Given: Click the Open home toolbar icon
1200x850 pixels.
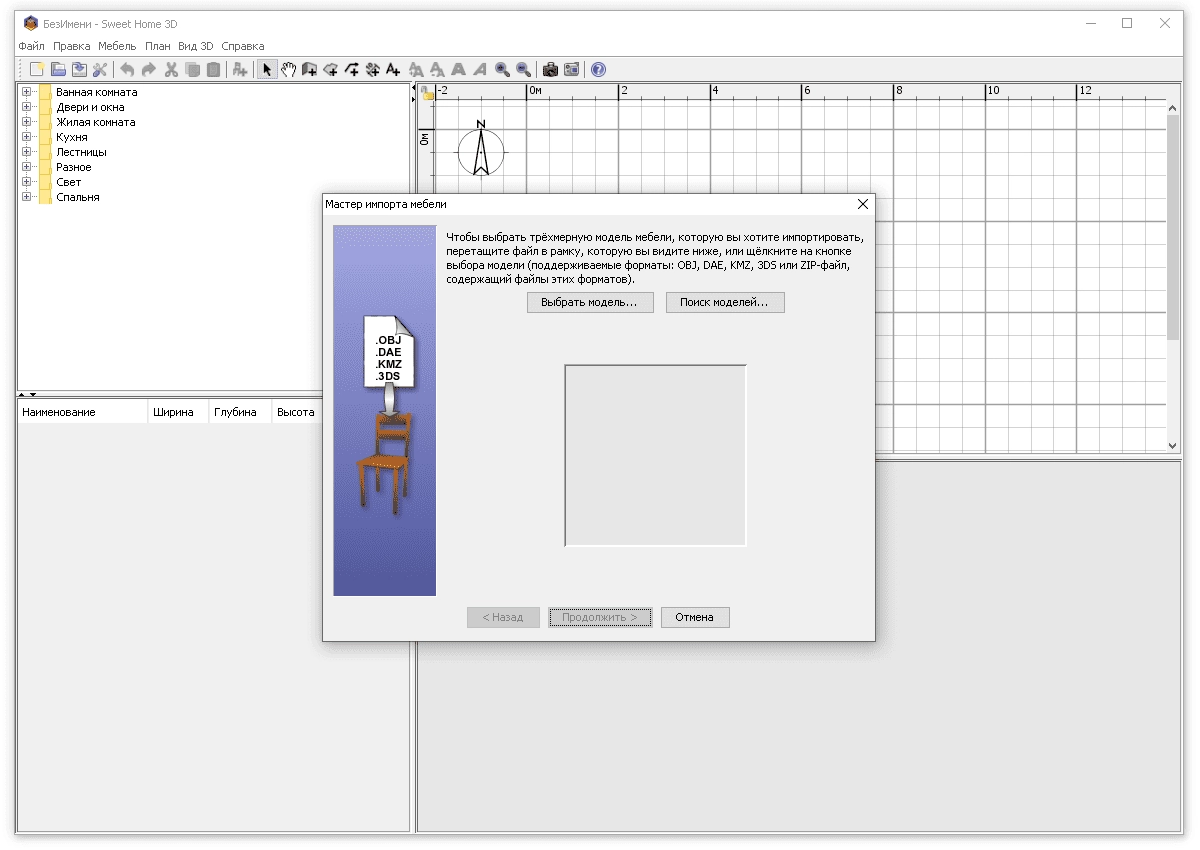Looking at the screenshot, I should pyautogui.click(x=58, y=69).
